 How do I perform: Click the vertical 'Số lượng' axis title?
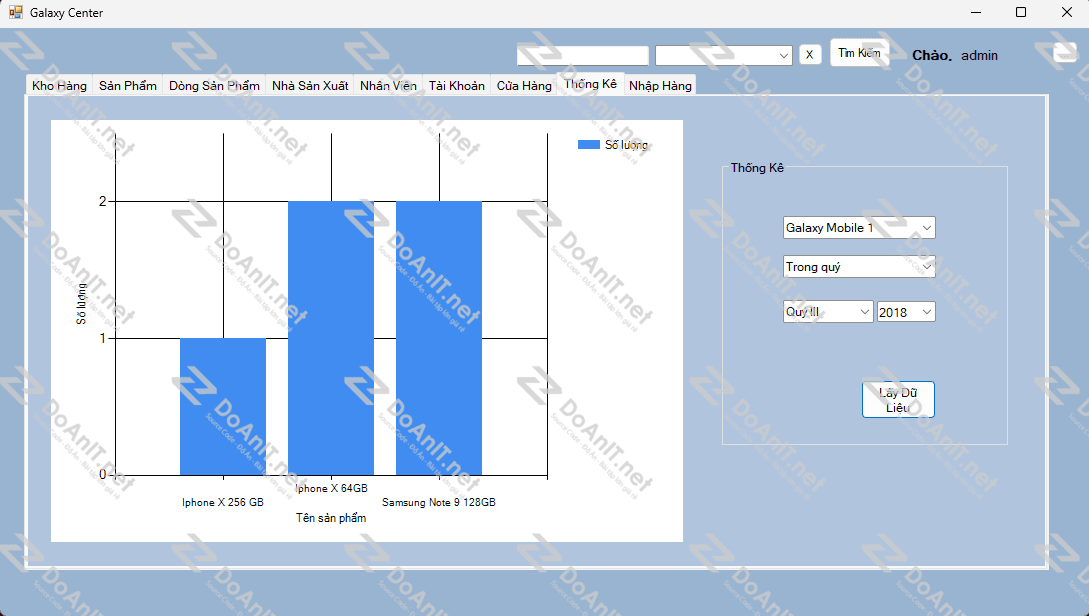[x=81, y=303]
